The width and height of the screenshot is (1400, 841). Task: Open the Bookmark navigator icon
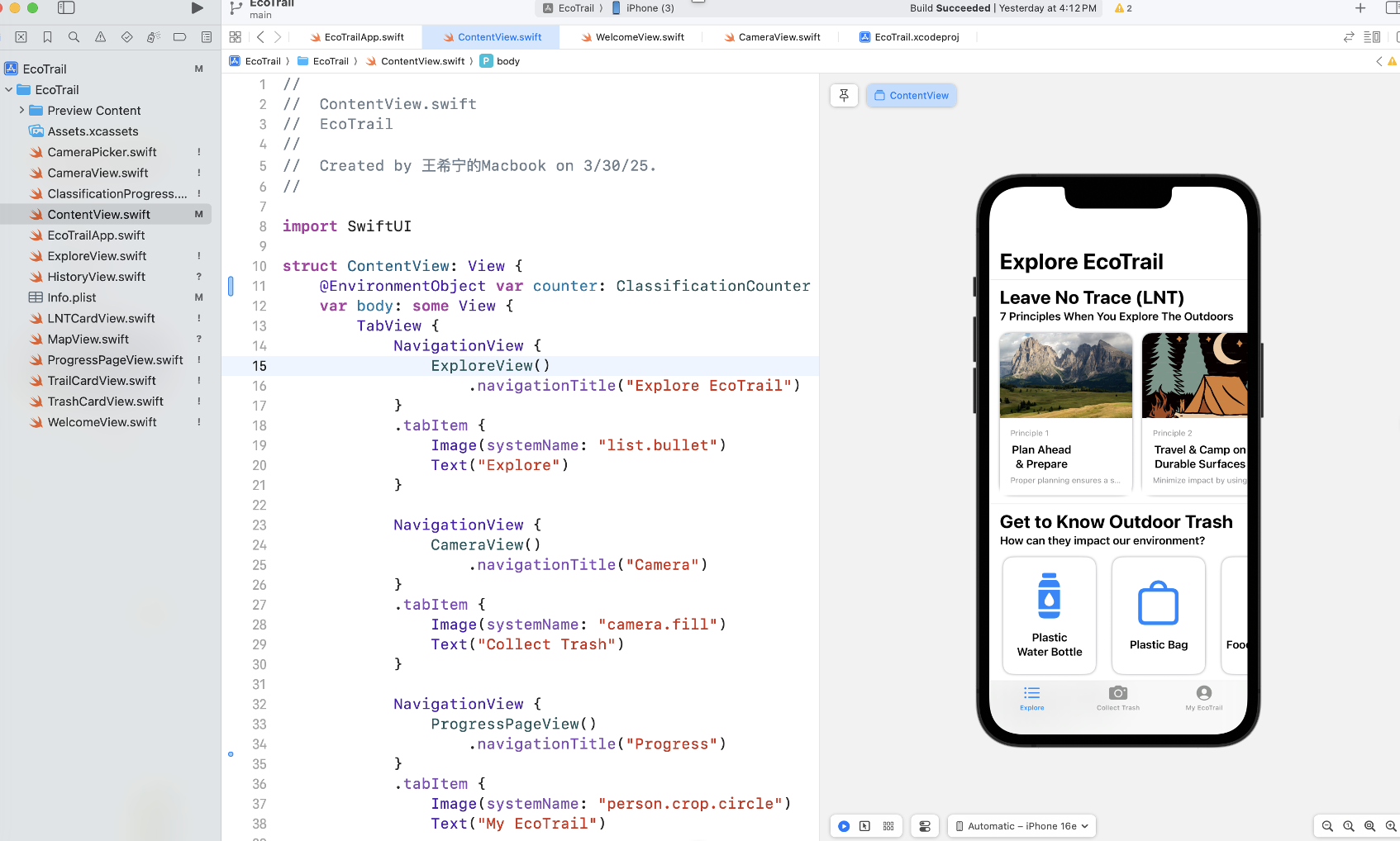(48, 37)
